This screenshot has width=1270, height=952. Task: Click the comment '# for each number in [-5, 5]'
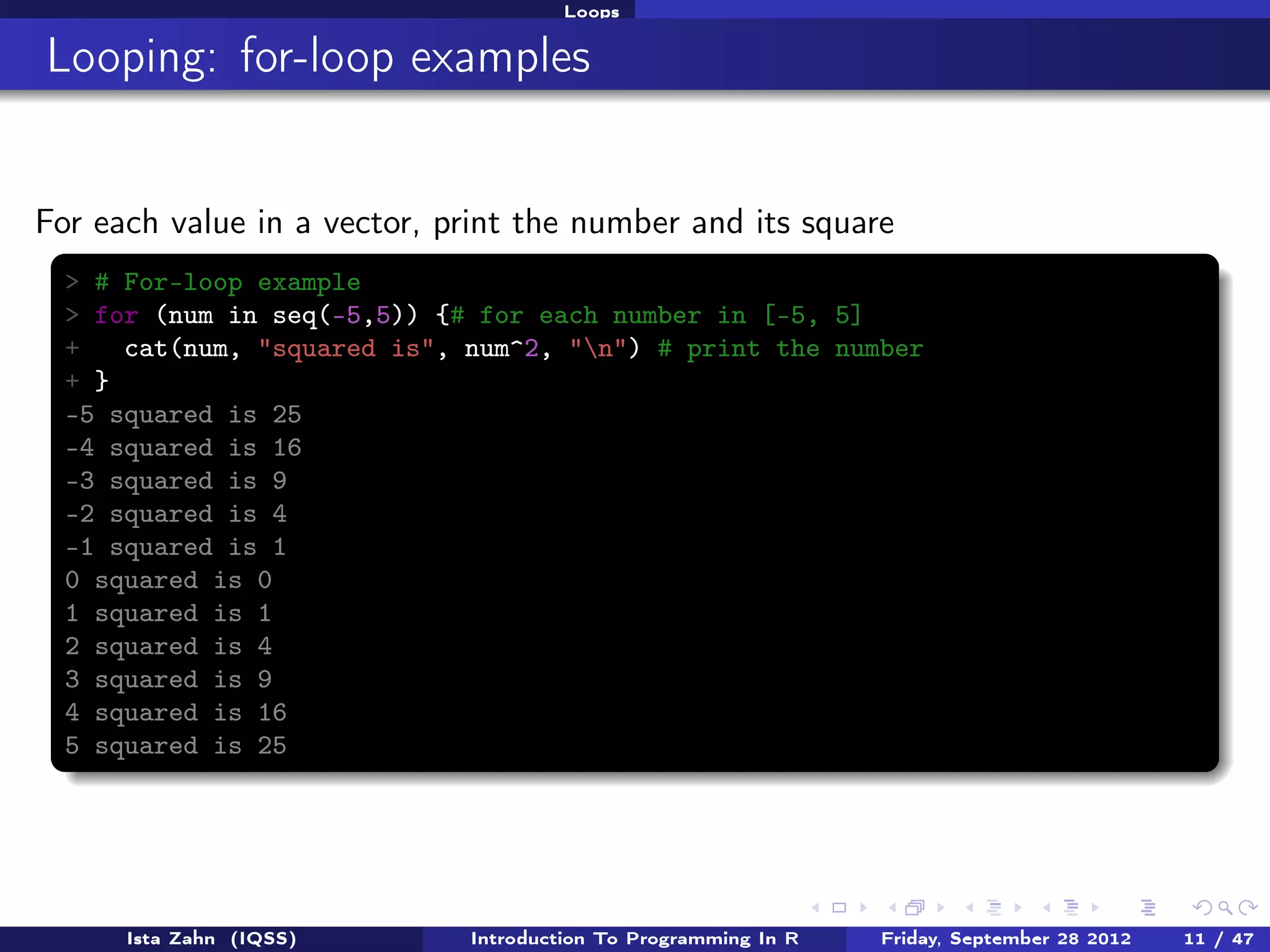coord(656,315)
